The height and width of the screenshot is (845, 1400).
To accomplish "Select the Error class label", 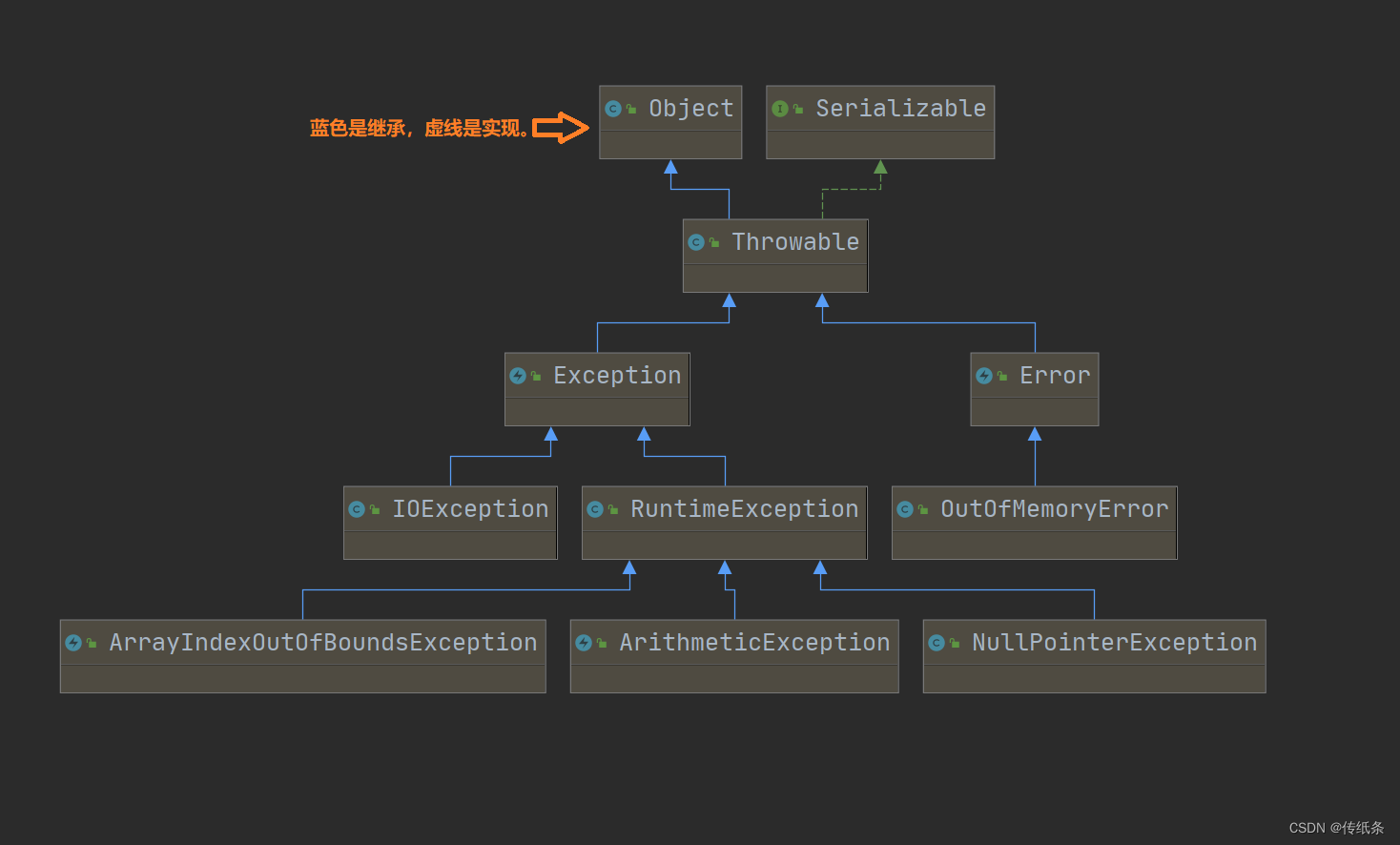I will pyautogui.click(x=1055, y=376).
